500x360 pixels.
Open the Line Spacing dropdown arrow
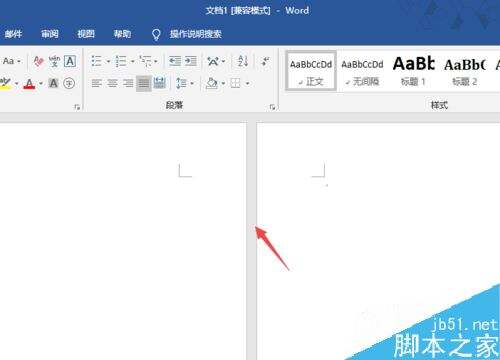pyautogui.click(x=192, y=83)
